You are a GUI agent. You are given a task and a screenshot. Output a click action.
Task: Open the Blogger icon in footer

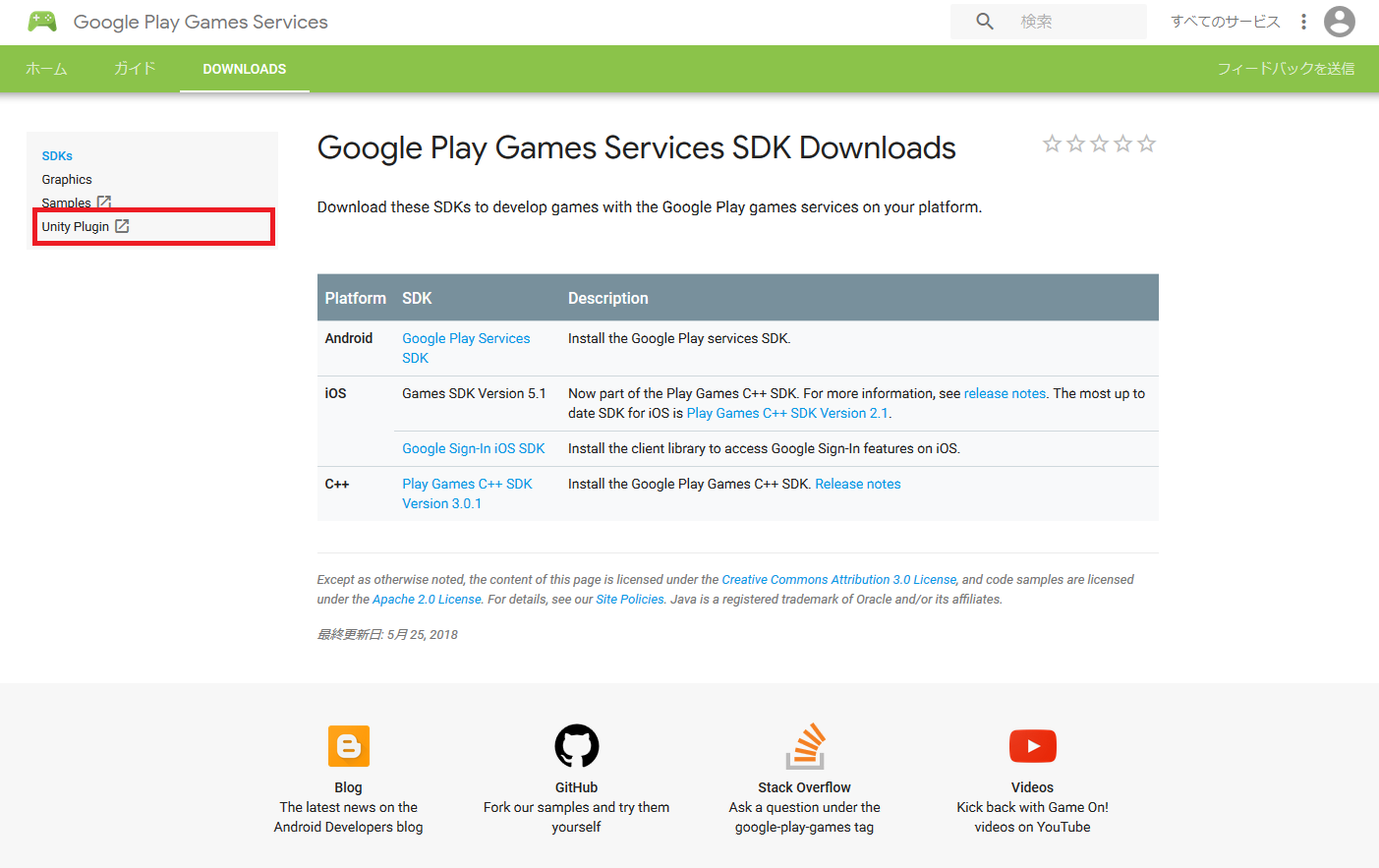(x=349, y=746)
